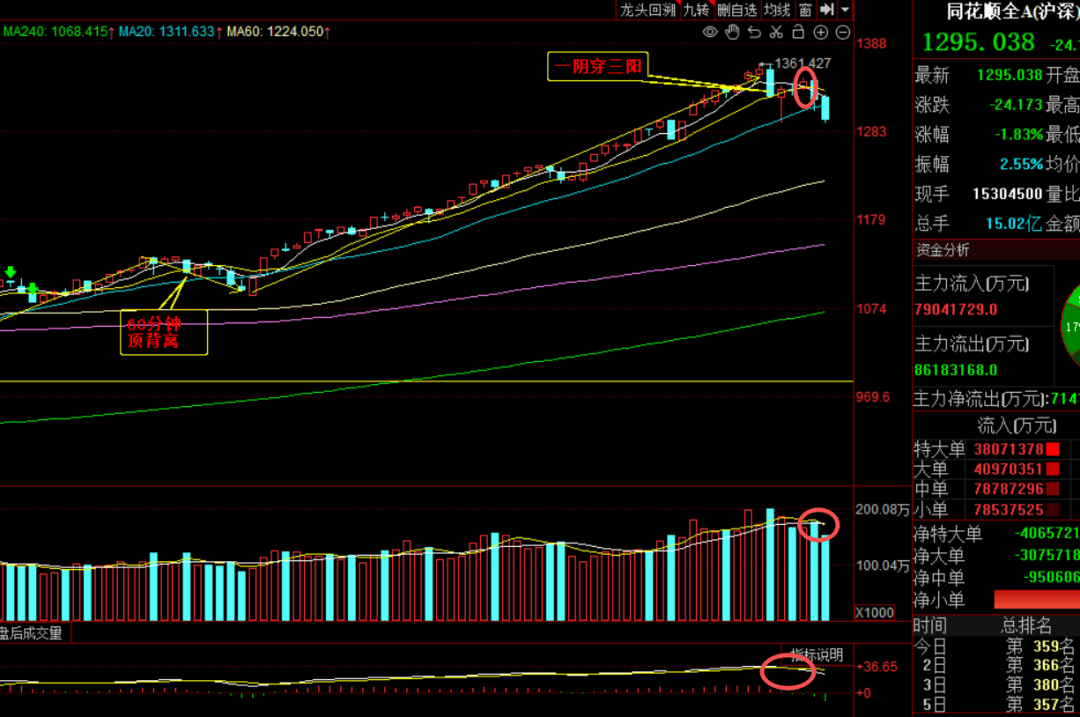Viewport: 1080px width, 717px height.
Task: Click the undo arrow icon
Action: (x=754, y=33)
